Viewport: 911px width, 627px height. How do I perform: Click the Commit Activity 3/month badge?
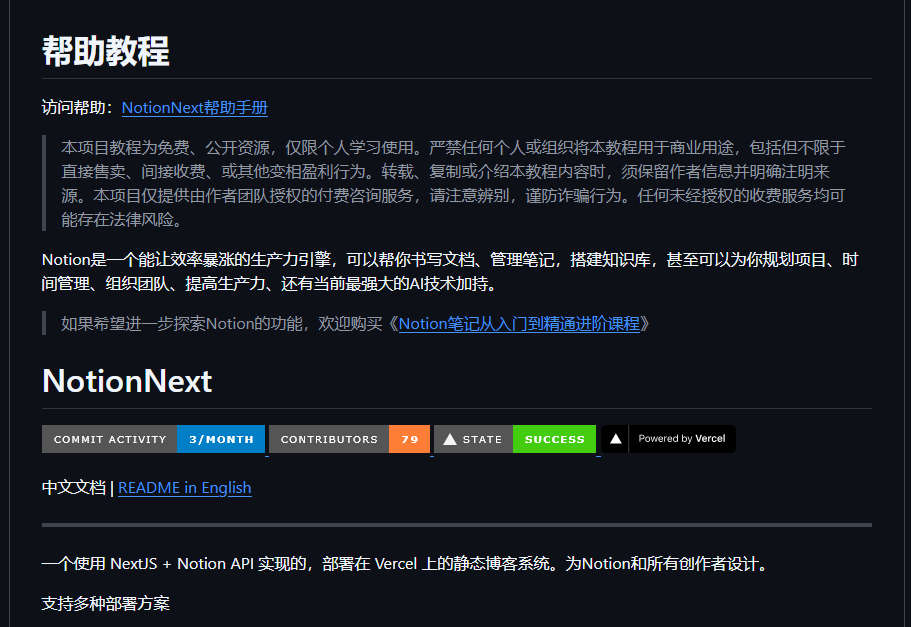[x=153, y=439]
